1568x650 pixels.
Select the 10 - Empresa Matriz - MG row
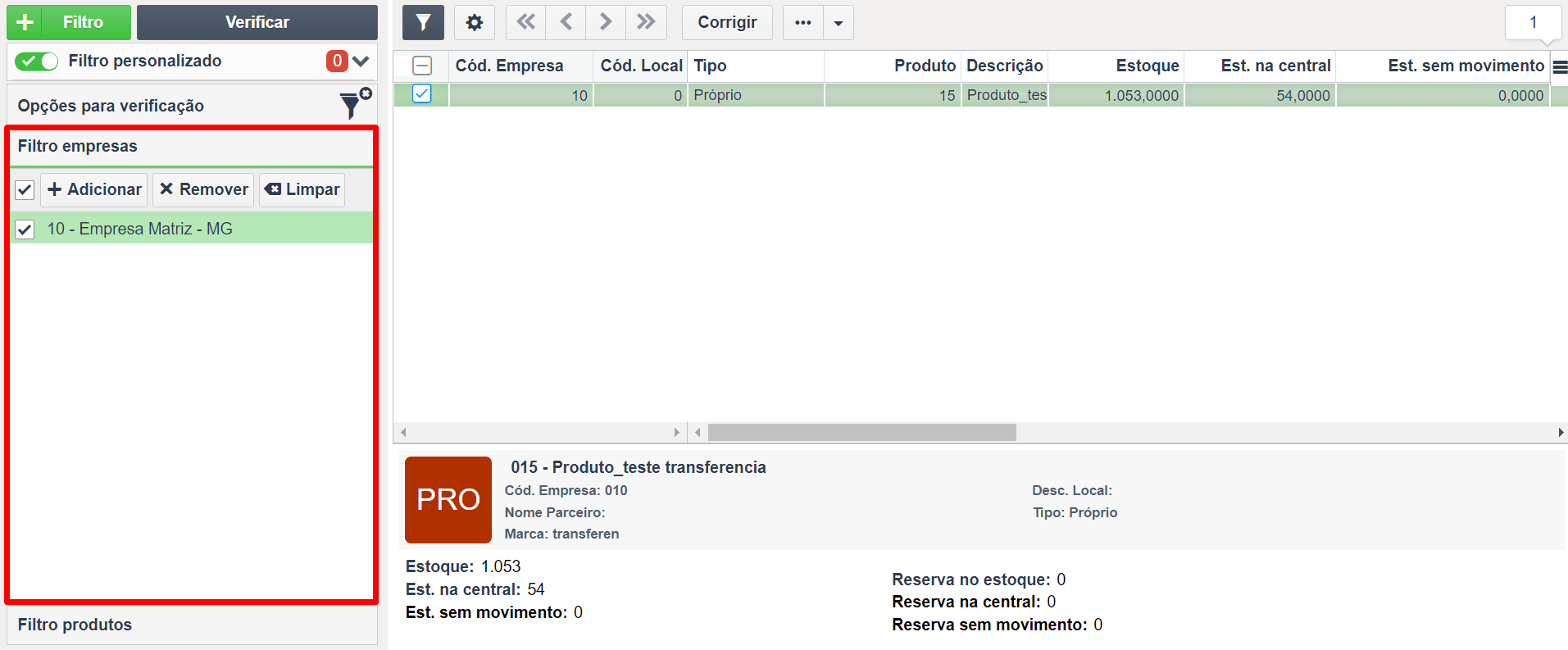pyautogui.click(x=191, y=229)
